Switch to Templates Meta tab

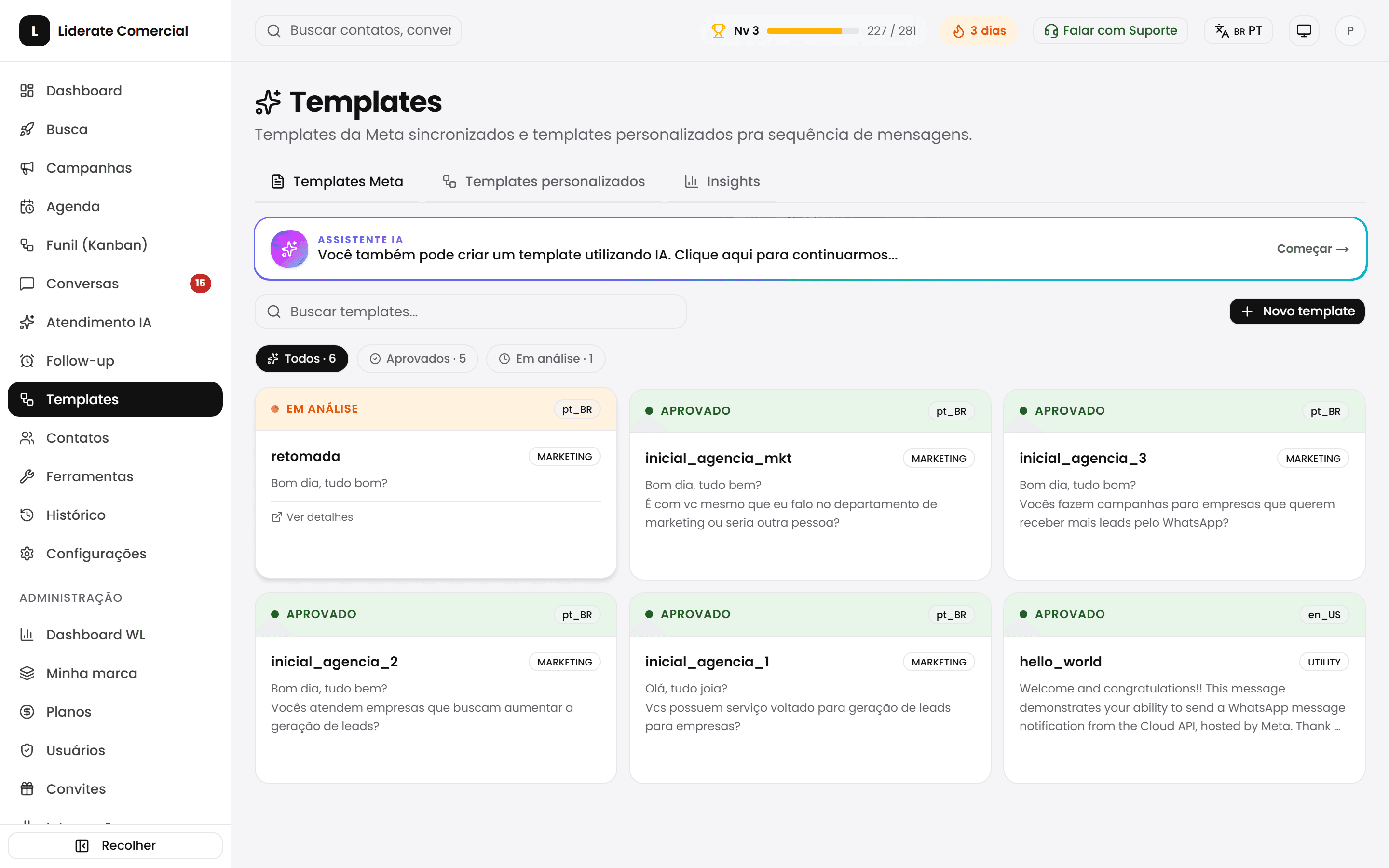pyautogui.click(x=337, y=181)
